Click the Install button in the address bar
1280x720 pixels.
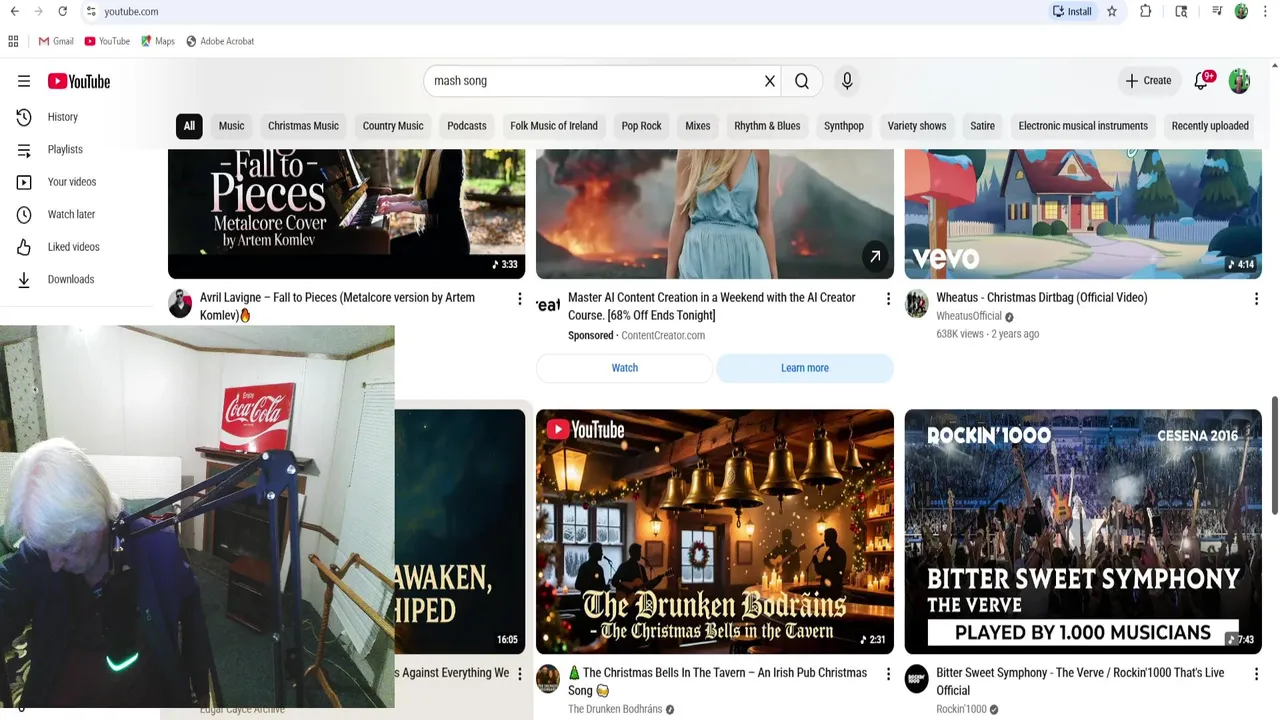(1072, 11)
